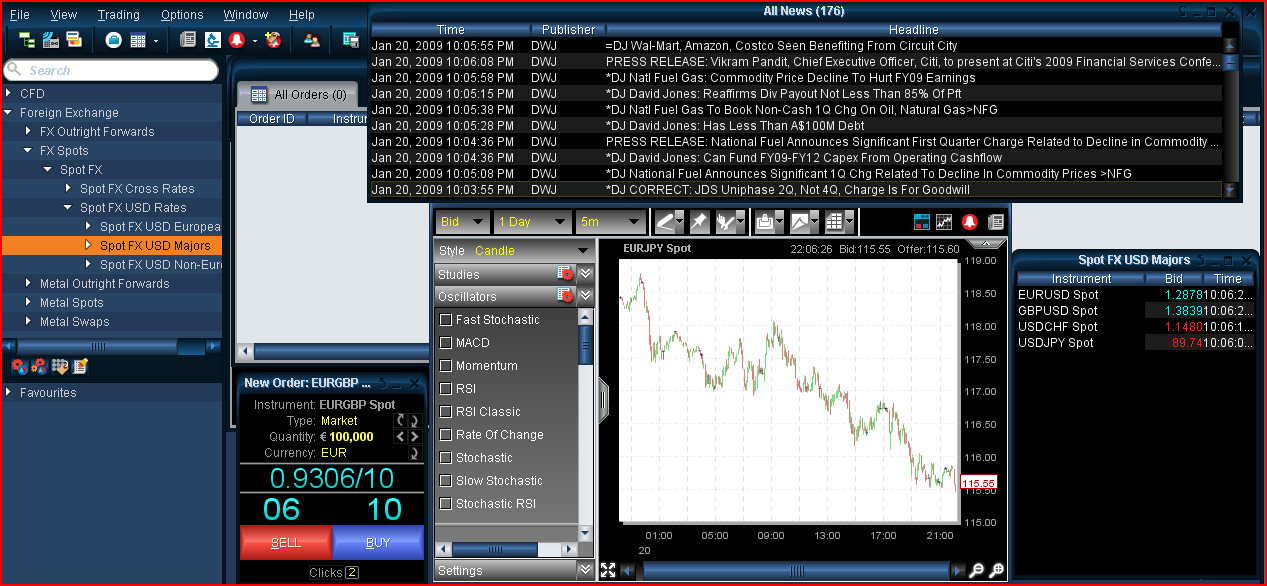
Task: Open the 5m interval dropdown
Action: coord(610,222)
